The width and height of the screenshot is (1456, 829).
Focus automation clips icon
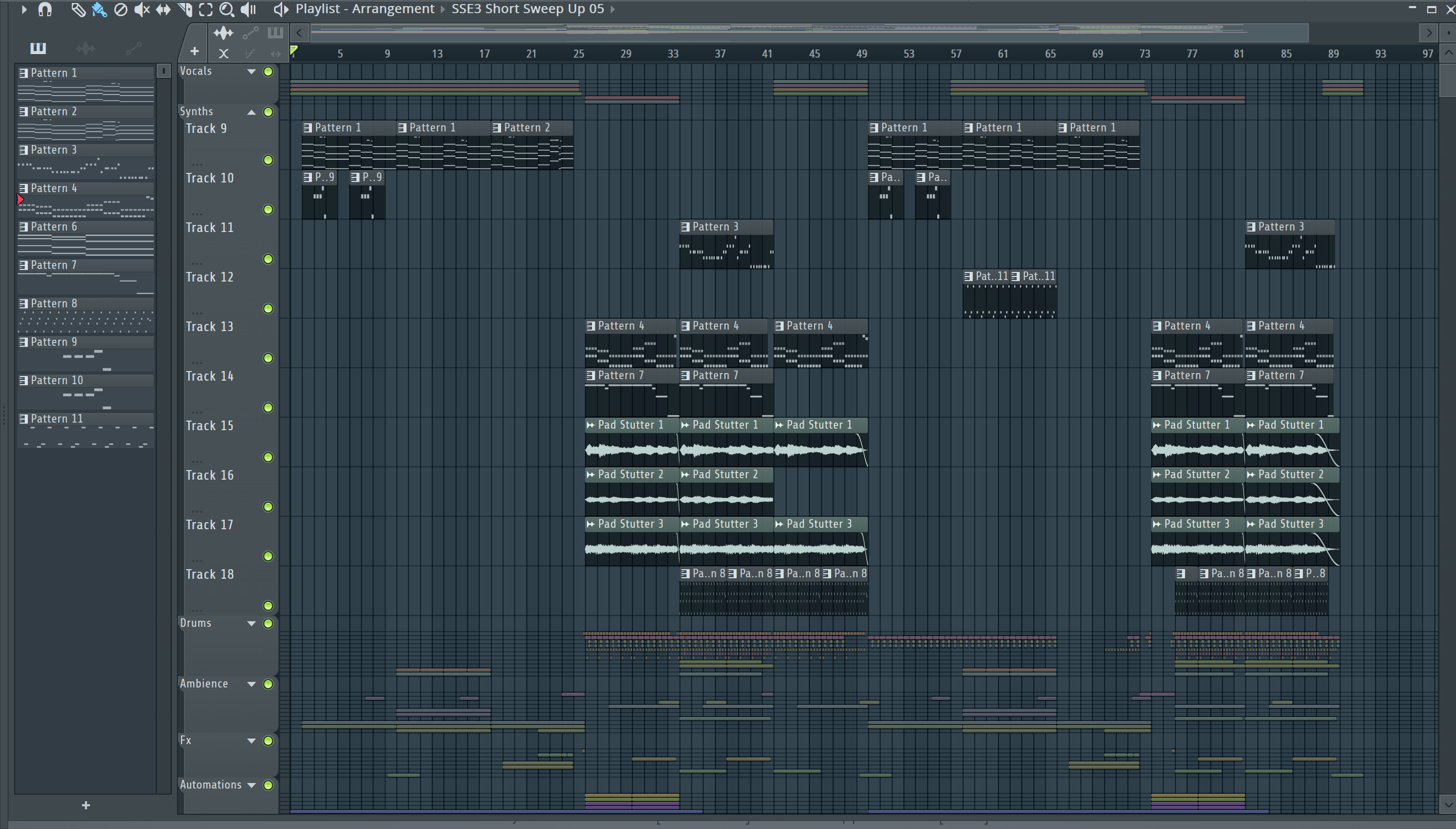pos(250,33)
